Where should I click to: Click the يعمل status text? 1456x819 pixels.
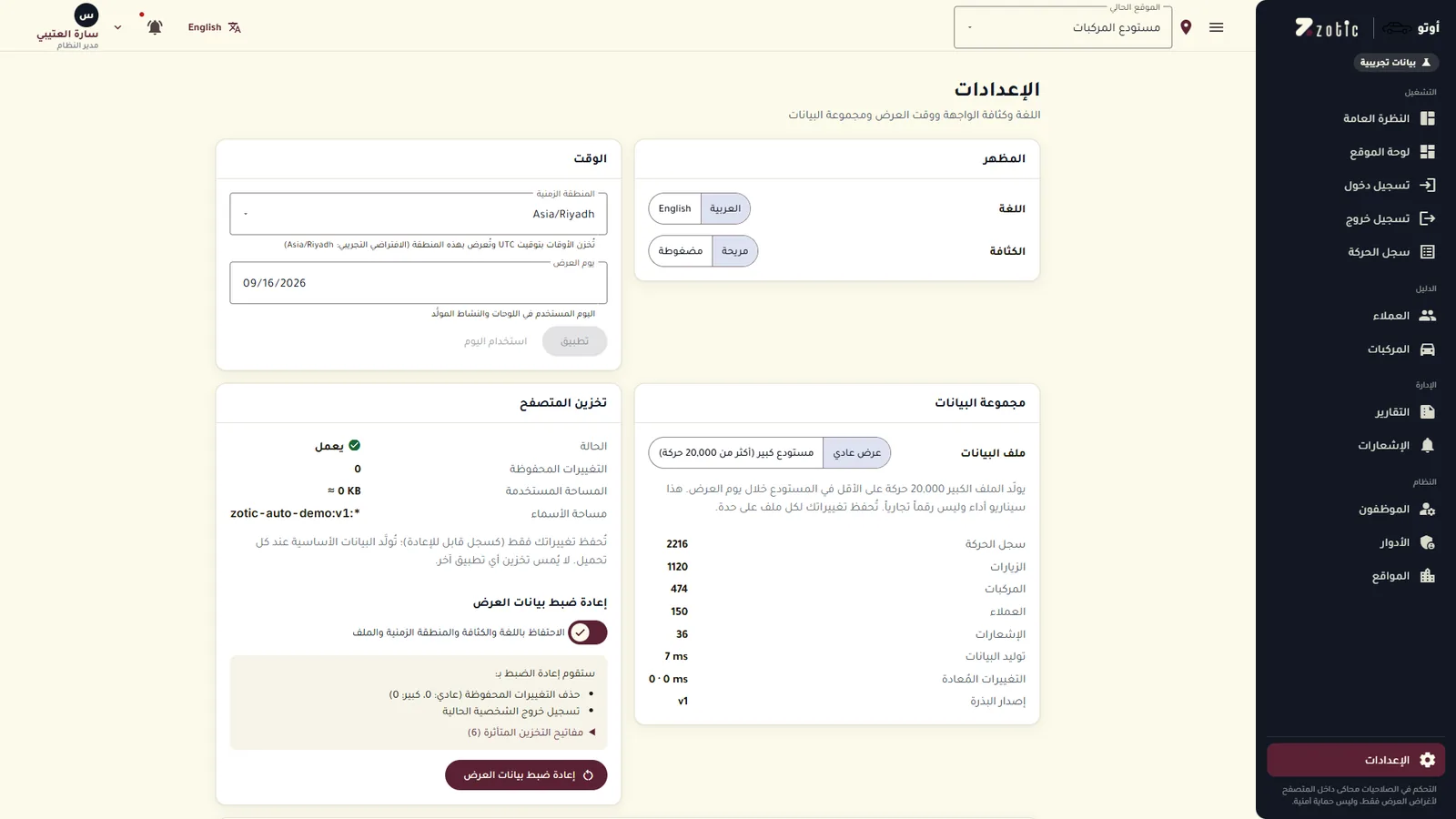tap(329, 446)
